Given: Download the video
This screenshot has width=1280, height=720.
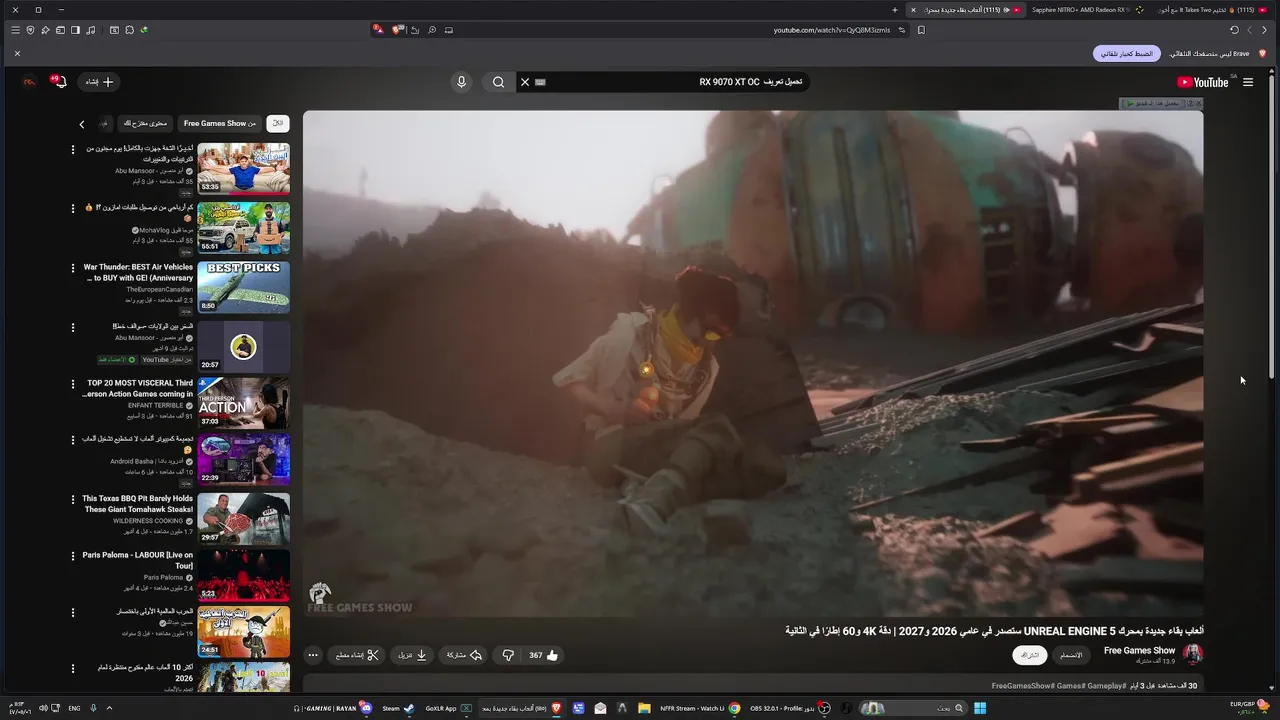Looking at the screenshot, I should pyautogui.click(x=412, y=655).
